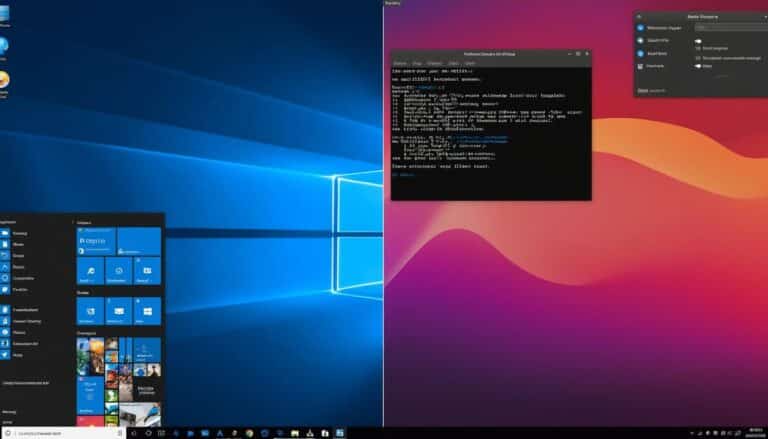Open the yellow smiley icon on the desktop
The height and width of the screenshot is (439, 768).
(x=4, y=79)
